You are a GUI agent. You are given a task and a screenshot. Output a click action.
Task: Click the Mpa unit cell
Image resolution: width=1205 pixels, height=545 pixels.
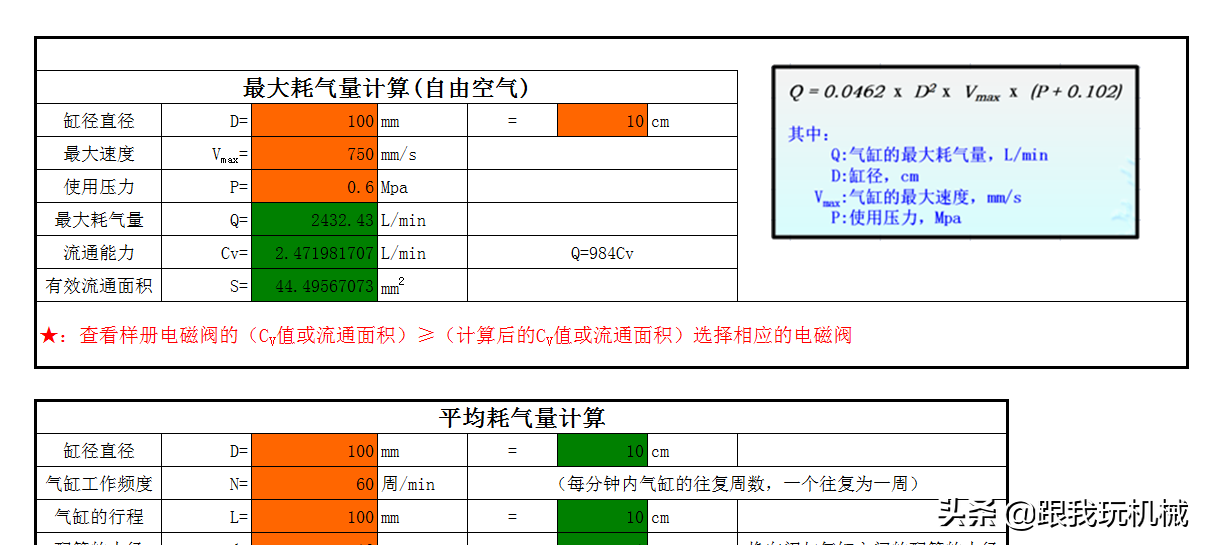pos(422,187)
